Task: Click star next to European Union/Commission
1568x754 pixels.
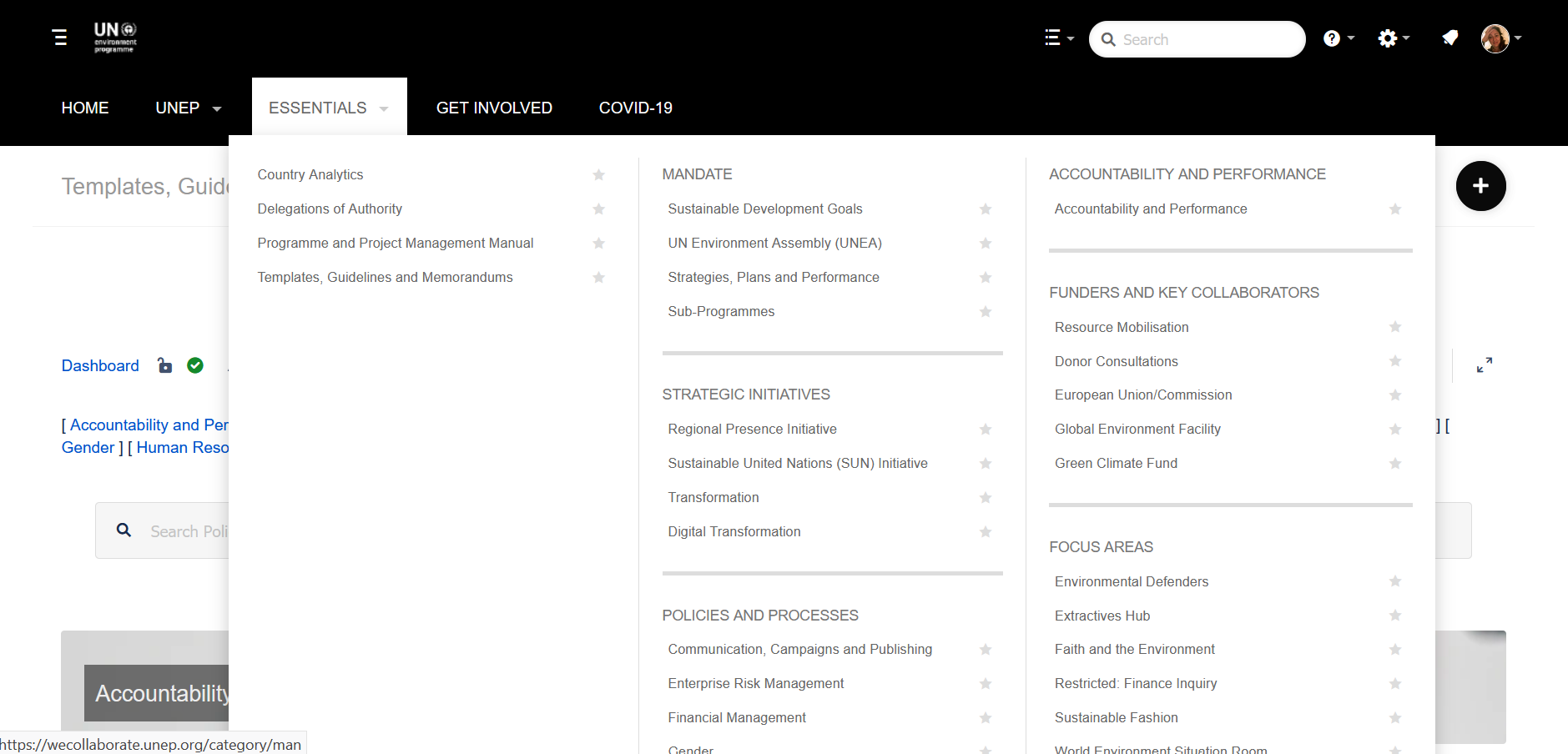Action: pyautogui.click(x=1395, y=395)
